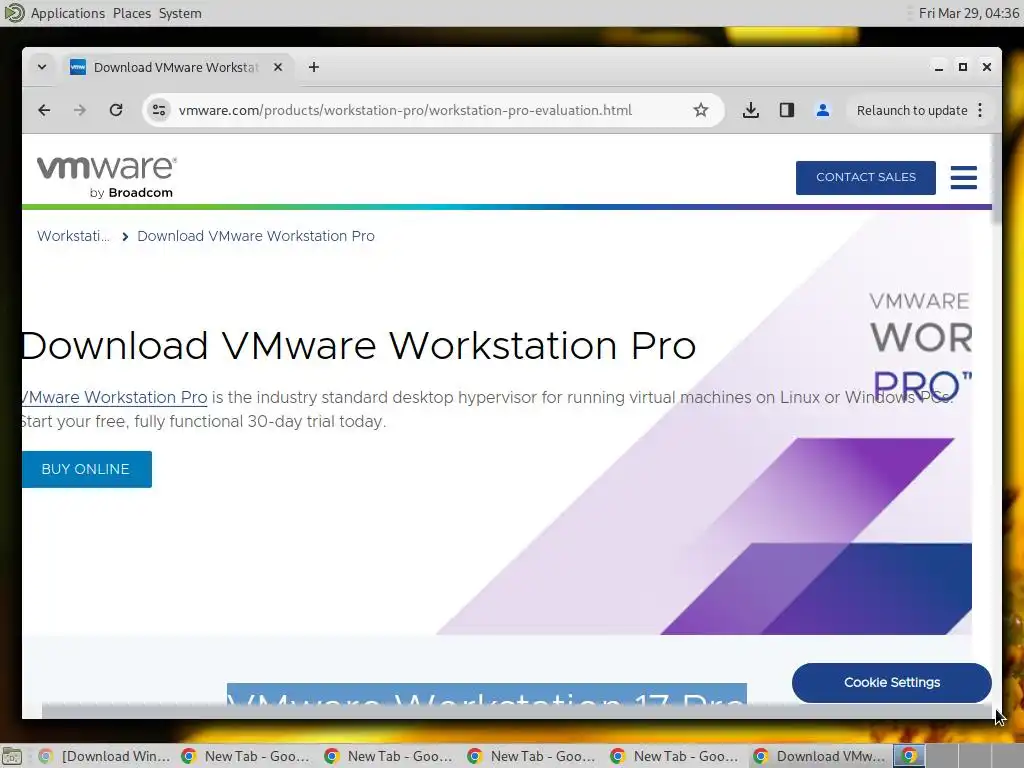Click the desktop logo icon beside Applications
Viewport: 1024px width, 768px height.
coord(14,13)
